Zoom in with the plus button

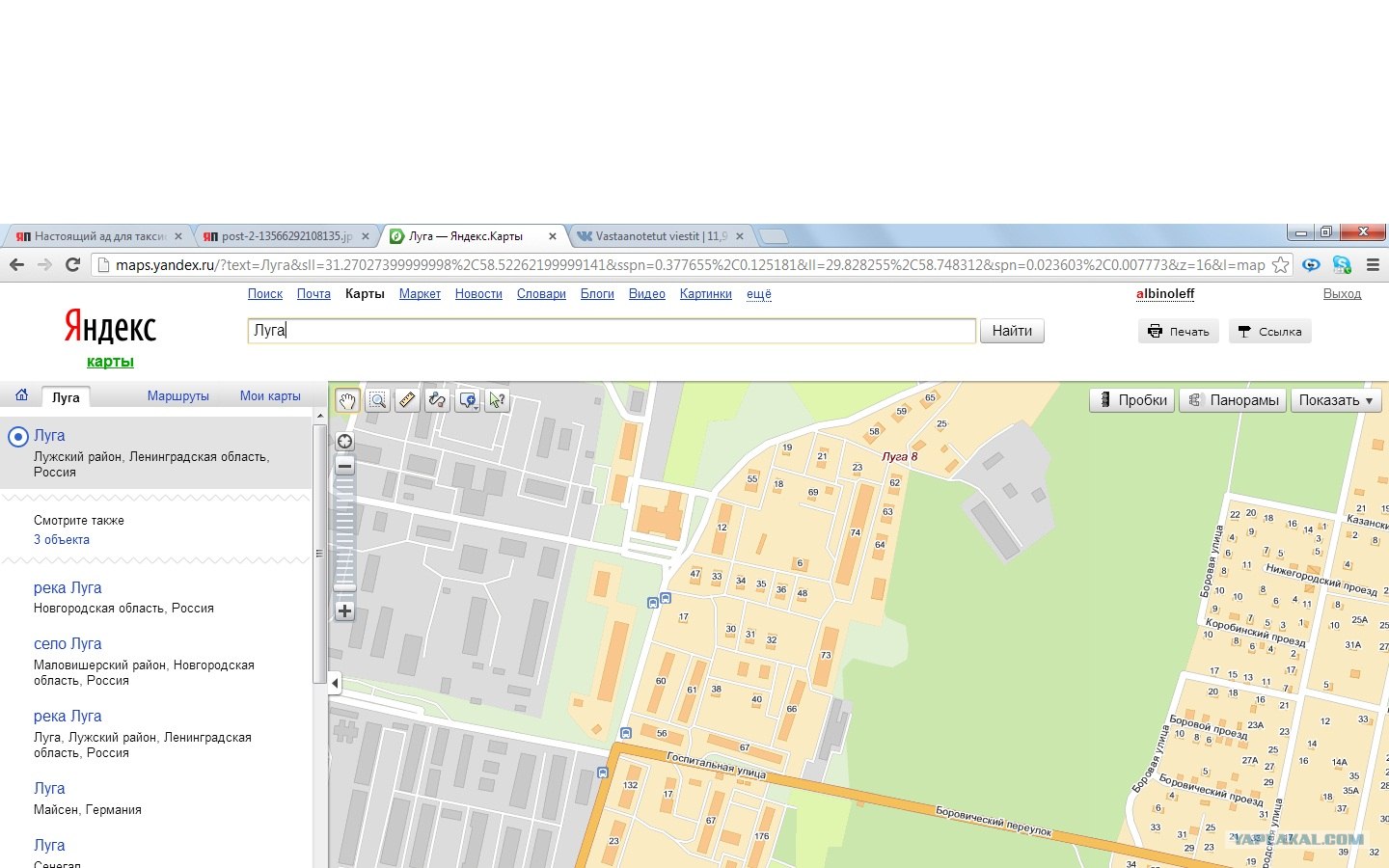pos(344,610)
